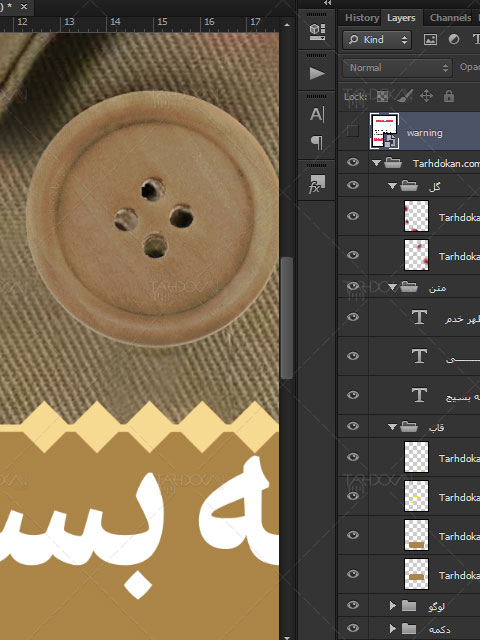Collapse the متن group
480x640 pixels.
[392, 288]
